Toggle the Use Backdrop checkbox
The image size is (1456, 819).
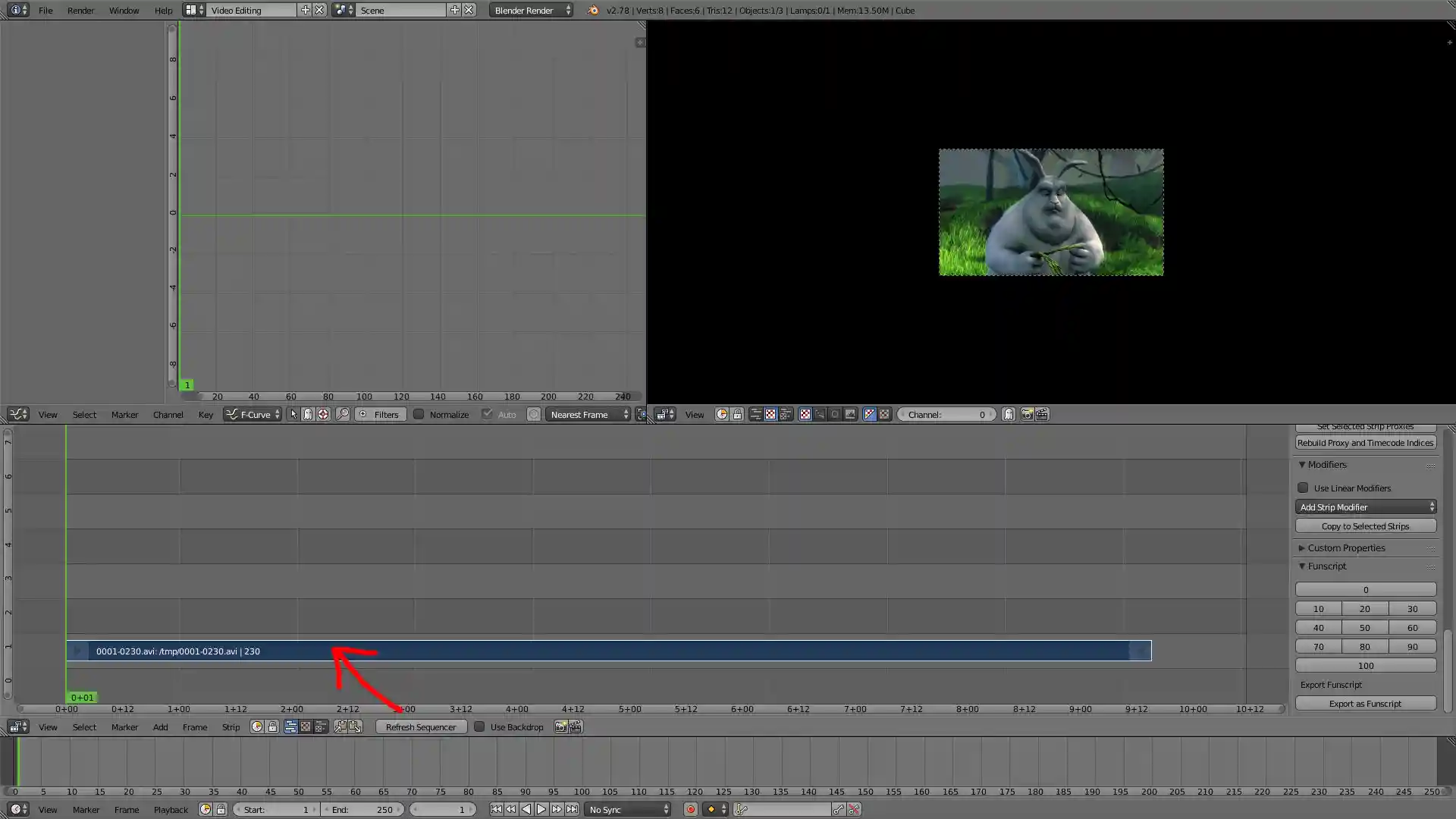point(479,726)
